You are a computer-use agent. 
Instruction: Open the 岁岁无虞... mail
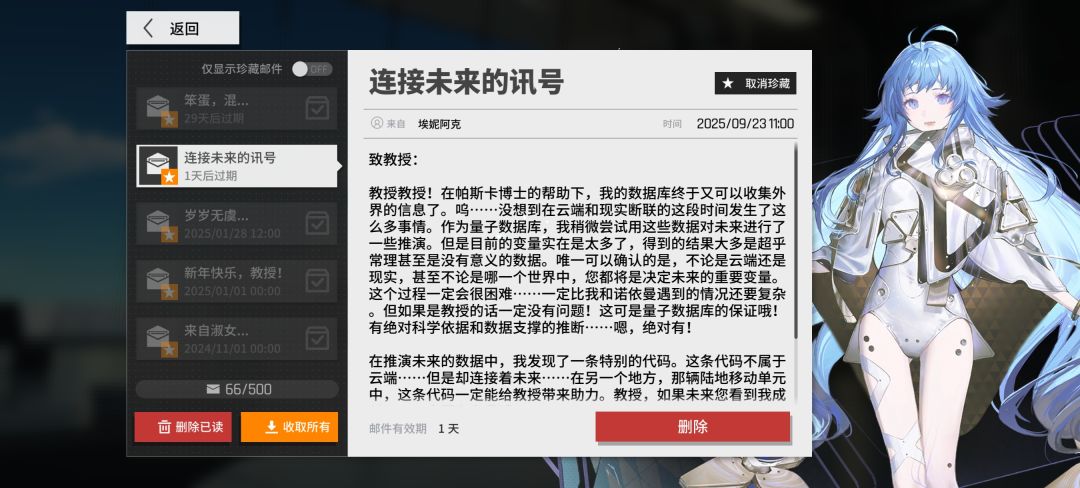(x=237, y=224)
